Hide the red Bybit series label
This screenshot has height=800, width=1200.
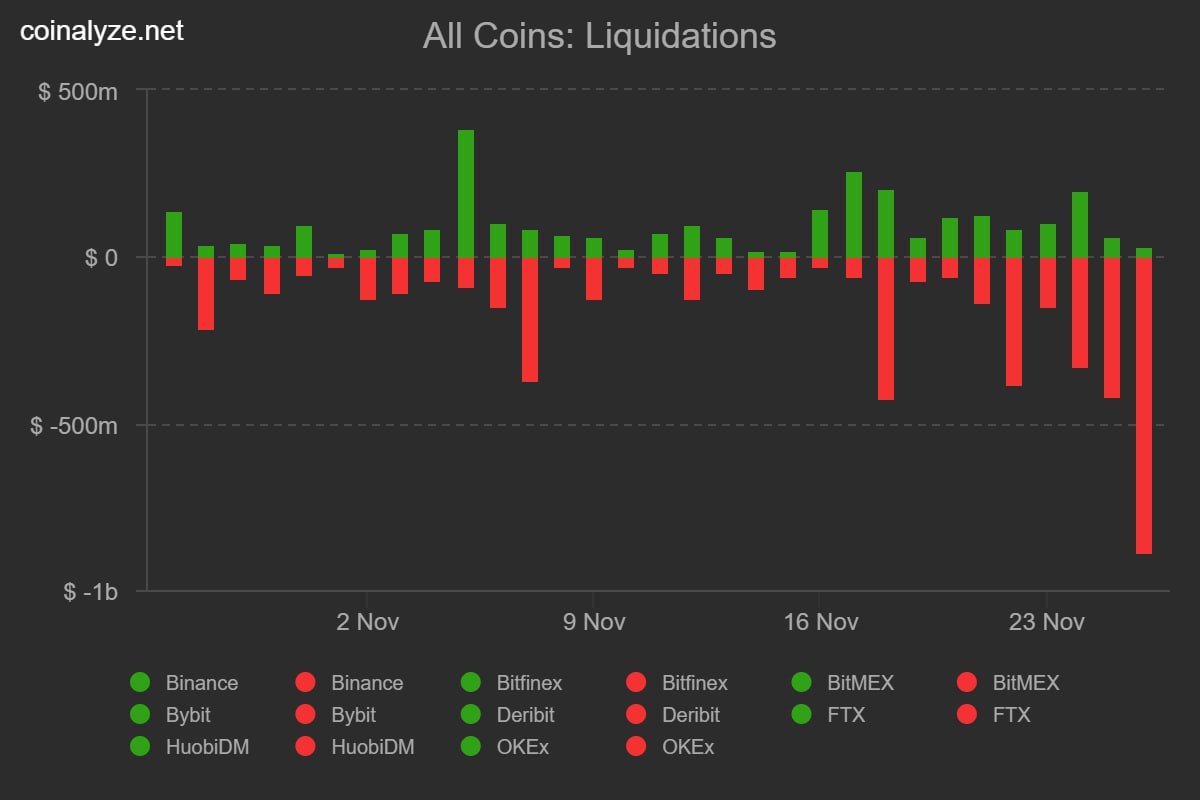pyautogui.click(x=353, y=715)
